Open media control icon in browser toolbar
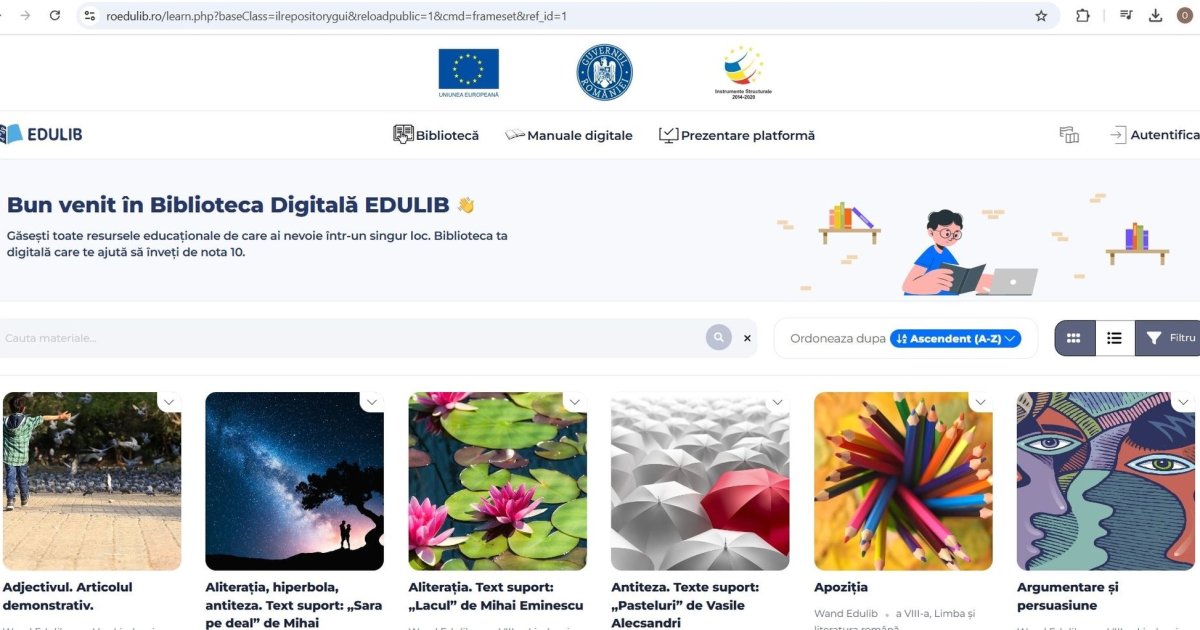 [1127, 16]
